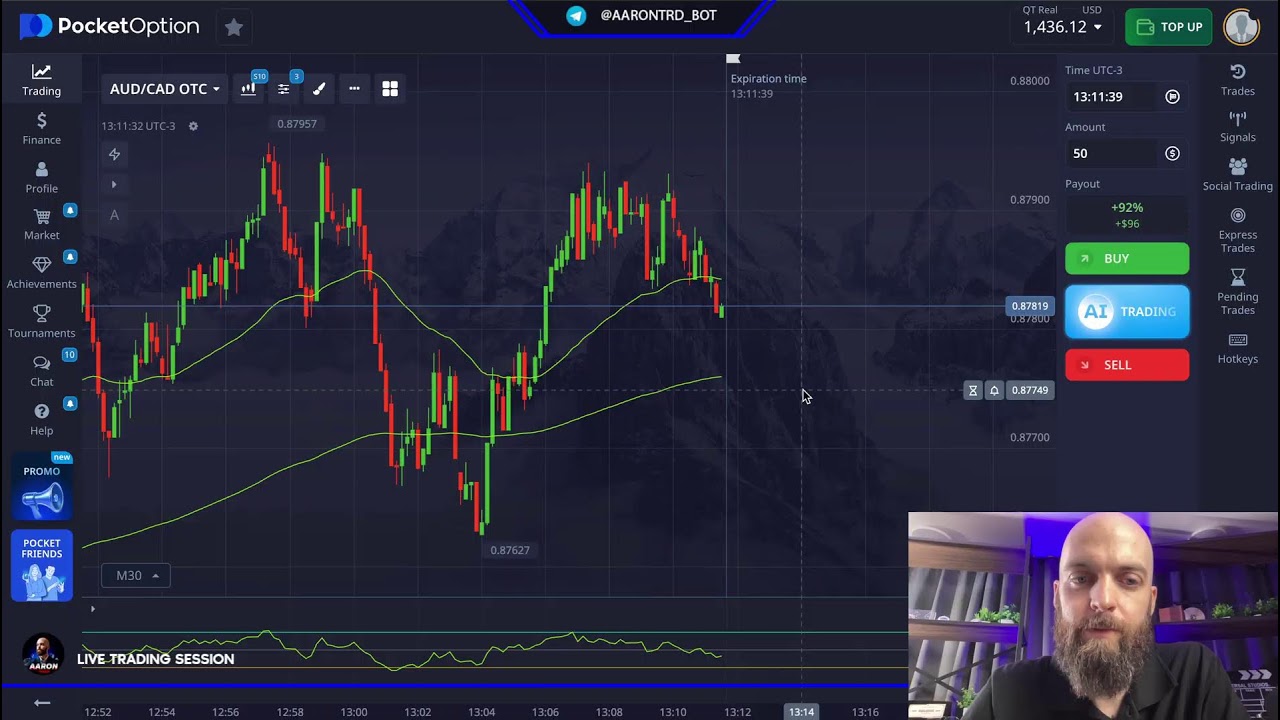
Task: Open the Finance section
Action: click(x=41, y=129)
